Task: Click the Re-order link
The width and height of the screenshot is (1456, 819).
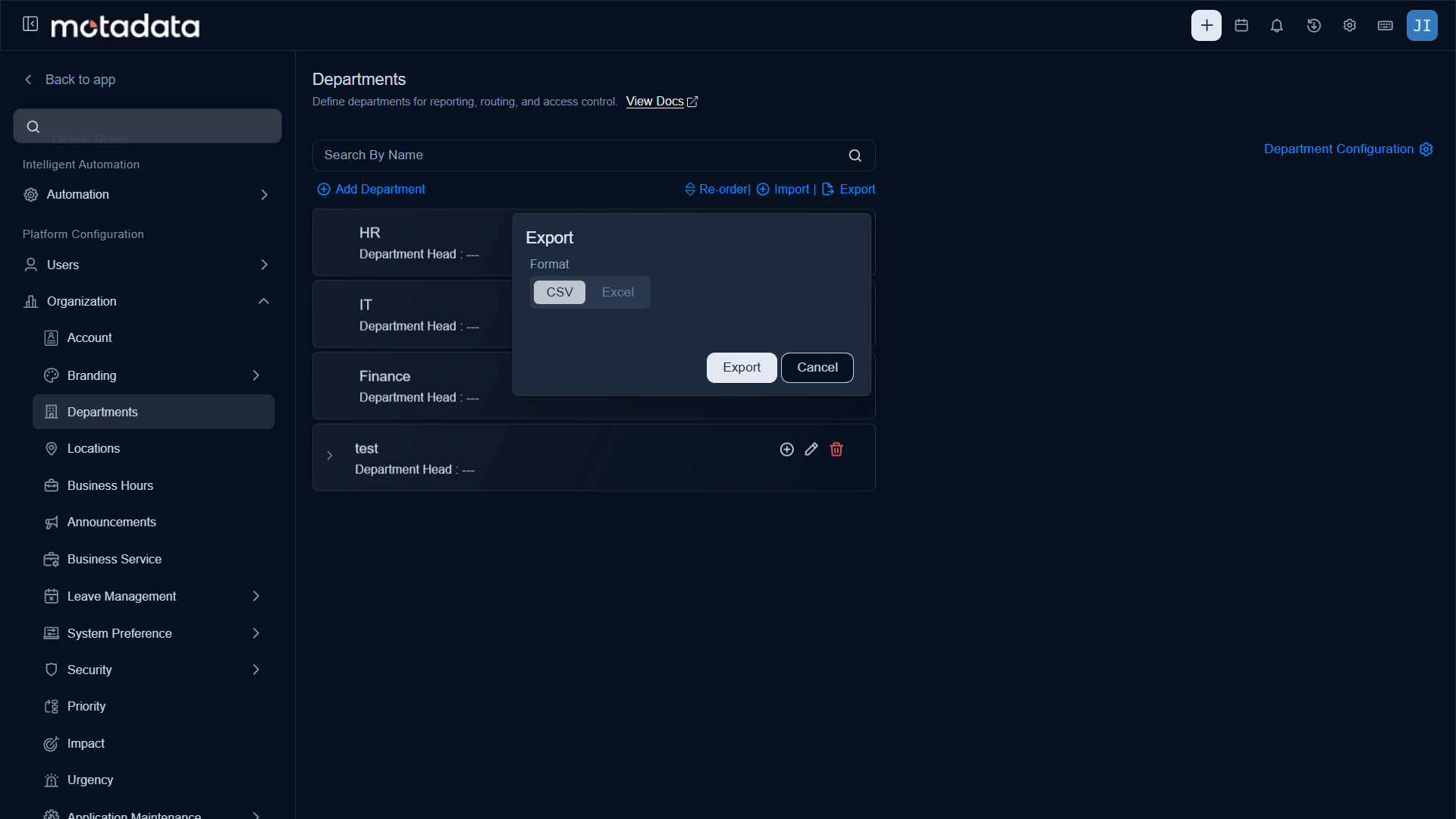Action: pos(716,190)
